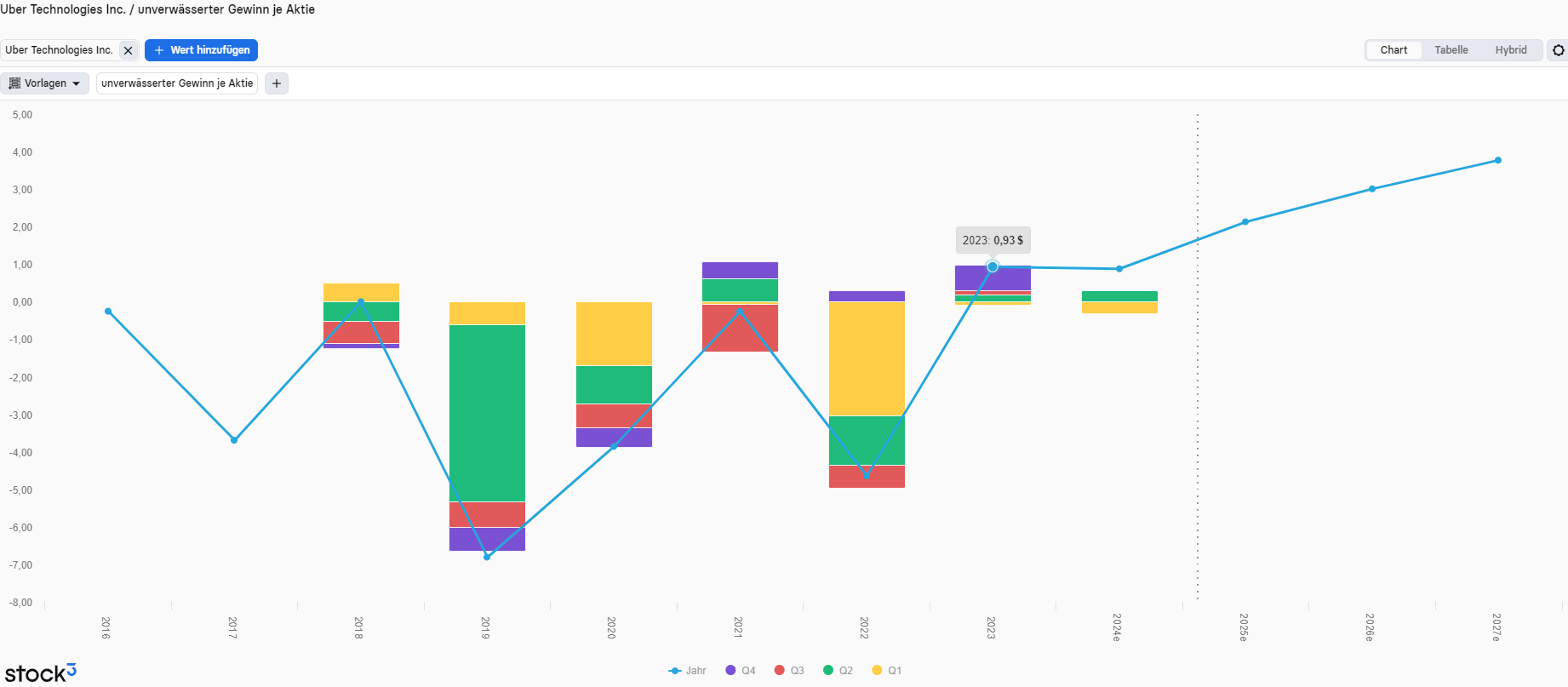Viewport: 1568px width, 687px height.
Task: Add a metric with the plus button
Action: [x=277, y=83]
